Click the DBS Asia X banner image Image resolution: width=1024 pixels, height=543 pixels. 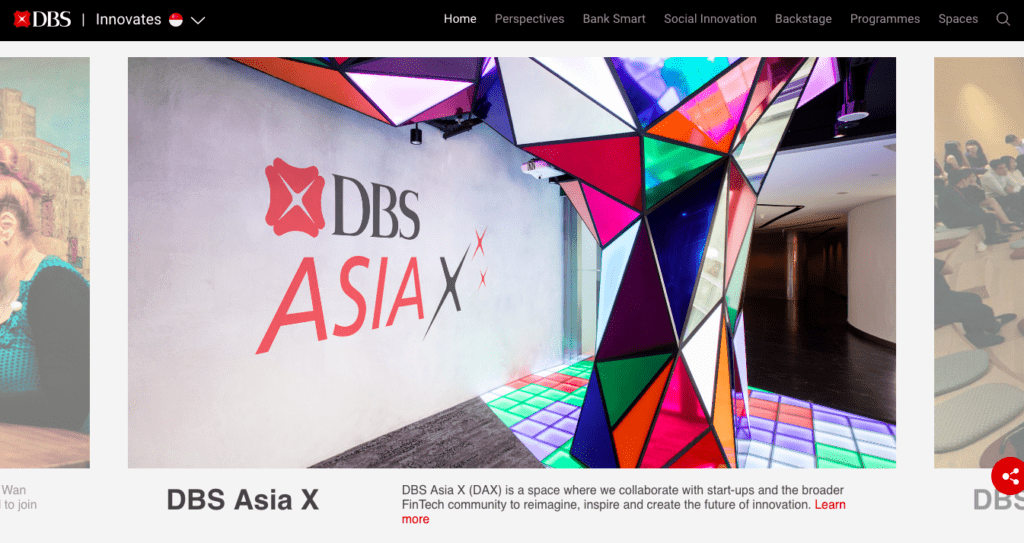[x=511, y=262]
